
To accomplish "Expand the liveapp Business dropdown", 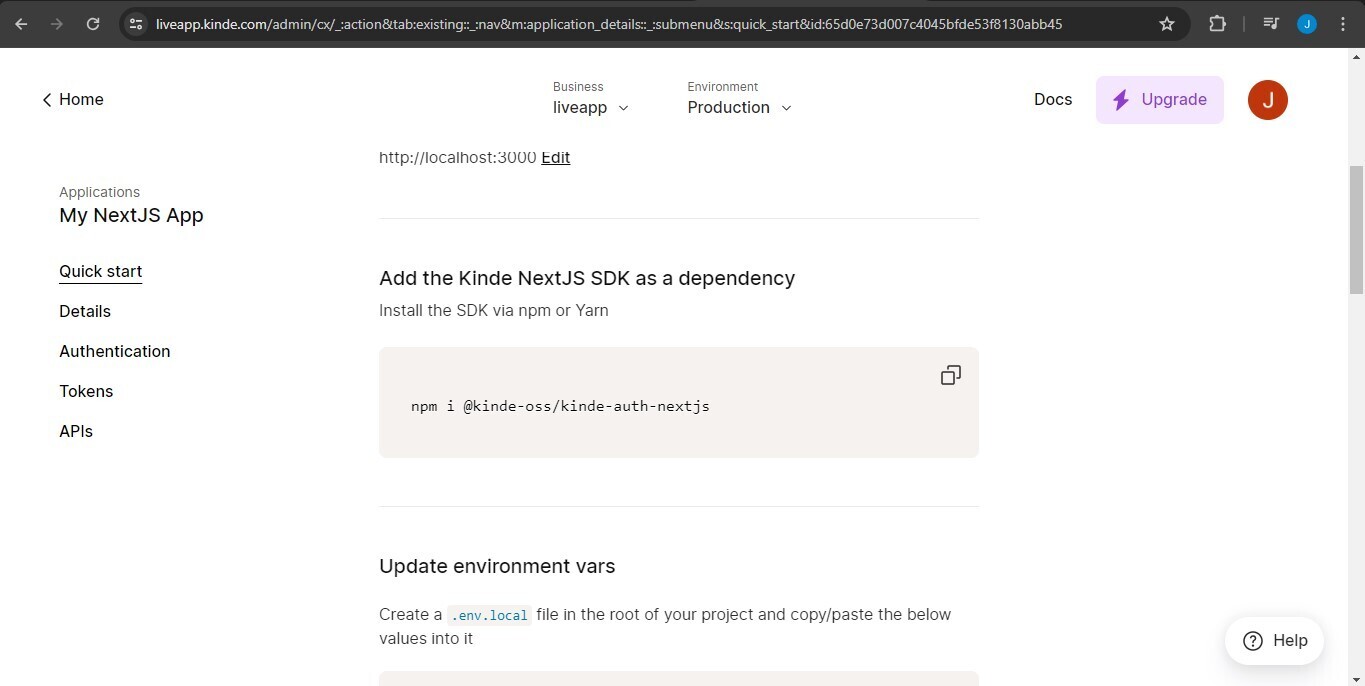I will 591,107.
